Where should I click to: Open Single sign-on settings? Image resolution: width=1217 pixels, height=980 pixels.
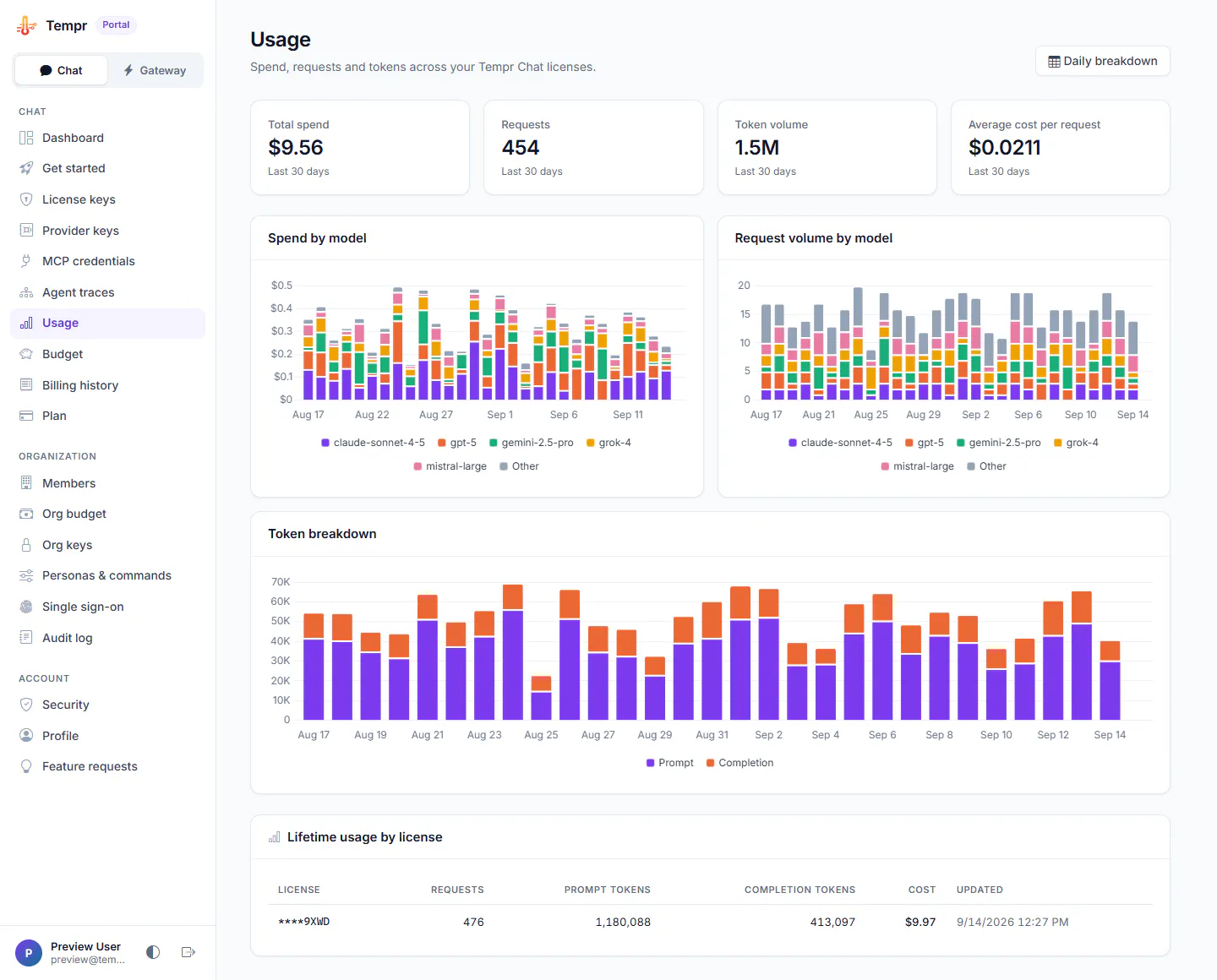[x=108, y=607]
